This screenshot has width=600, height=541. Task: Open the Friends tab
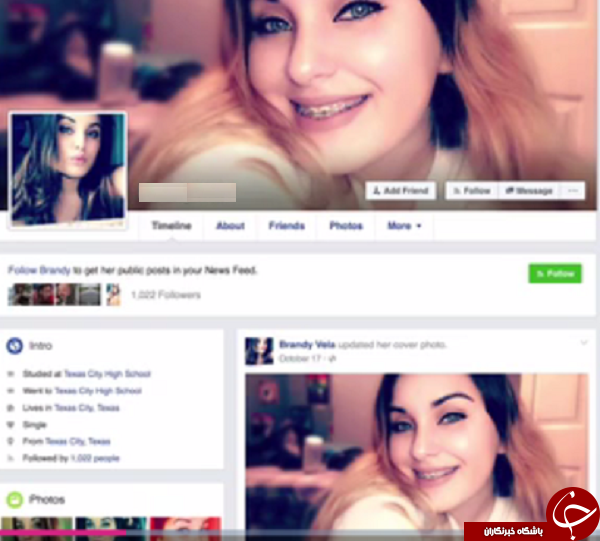(287, 226)
